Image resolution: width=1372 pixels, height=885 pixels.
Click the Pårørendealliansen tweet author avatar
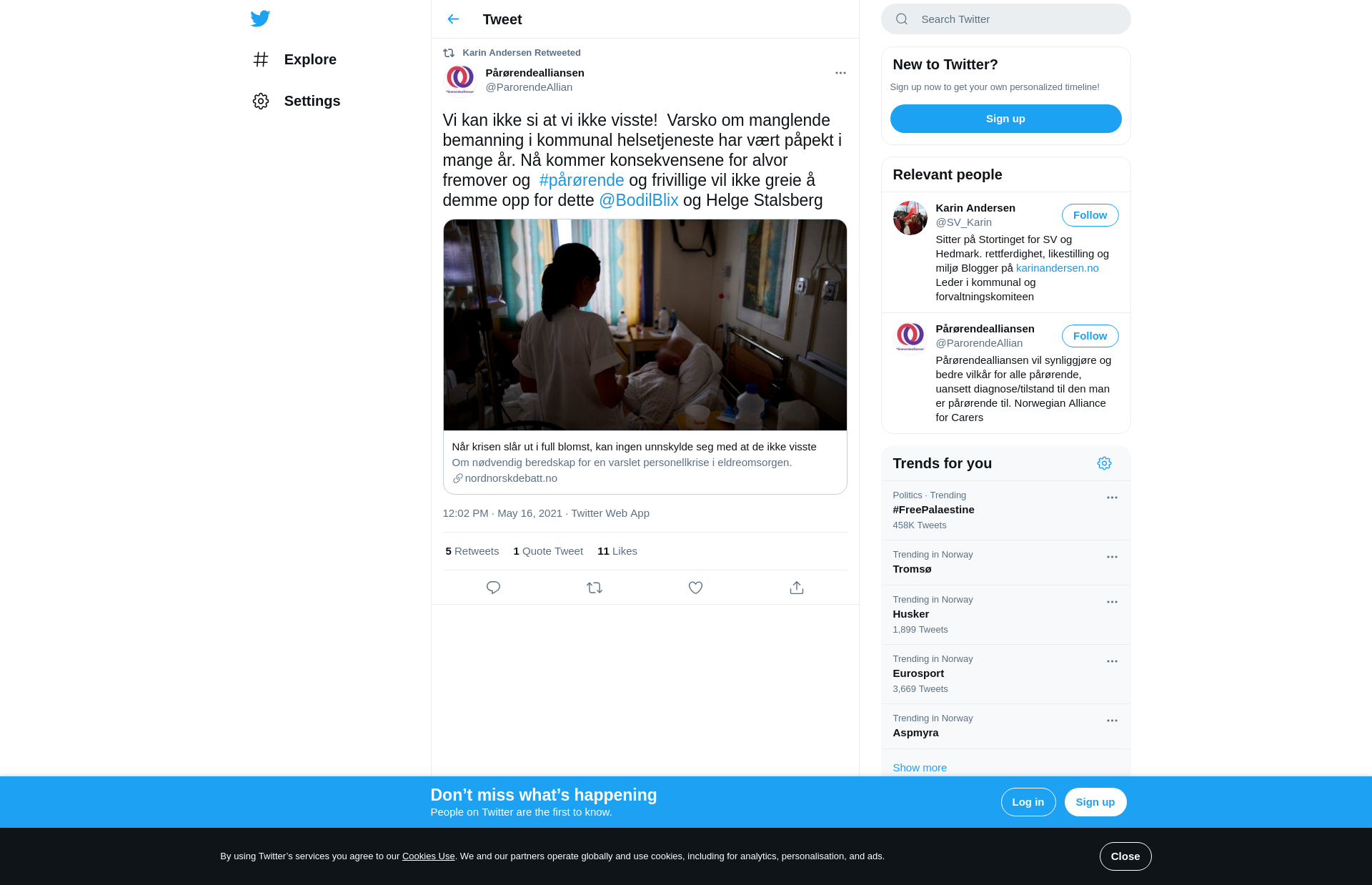click(460, 80)
